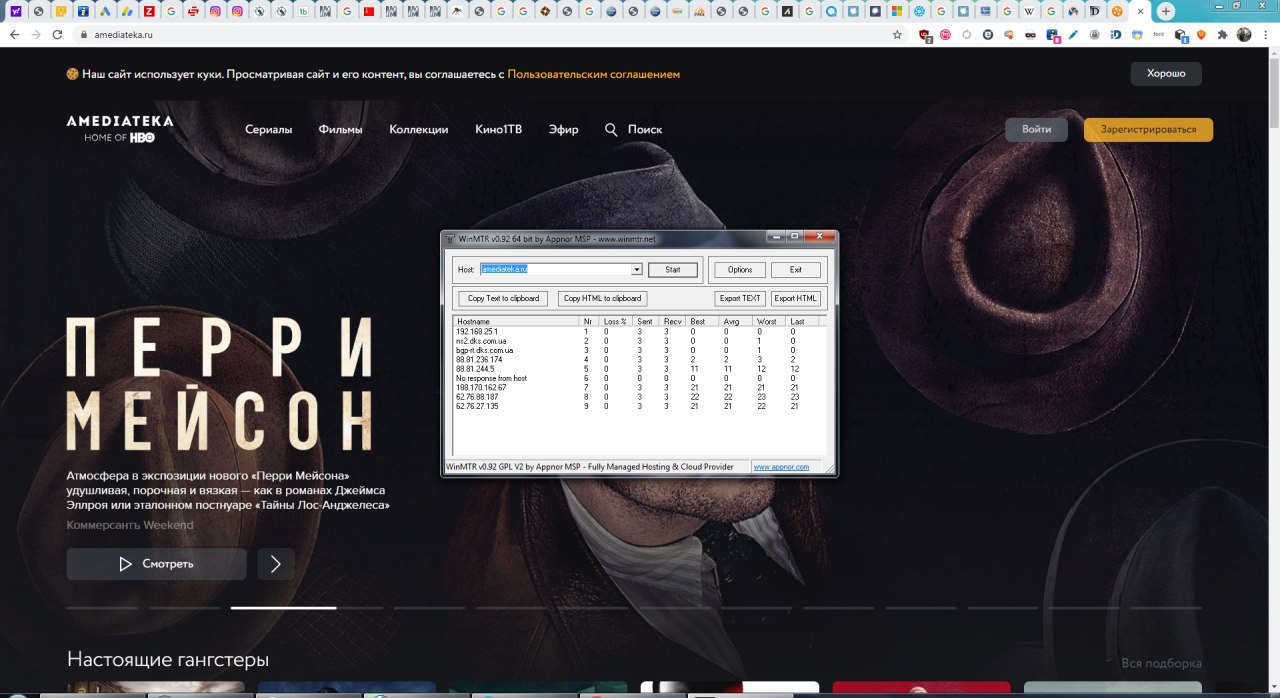Click the Amediateka Home of HBO logo
The height and width of the screenshot is (698, 1280).
click(120, 128)
